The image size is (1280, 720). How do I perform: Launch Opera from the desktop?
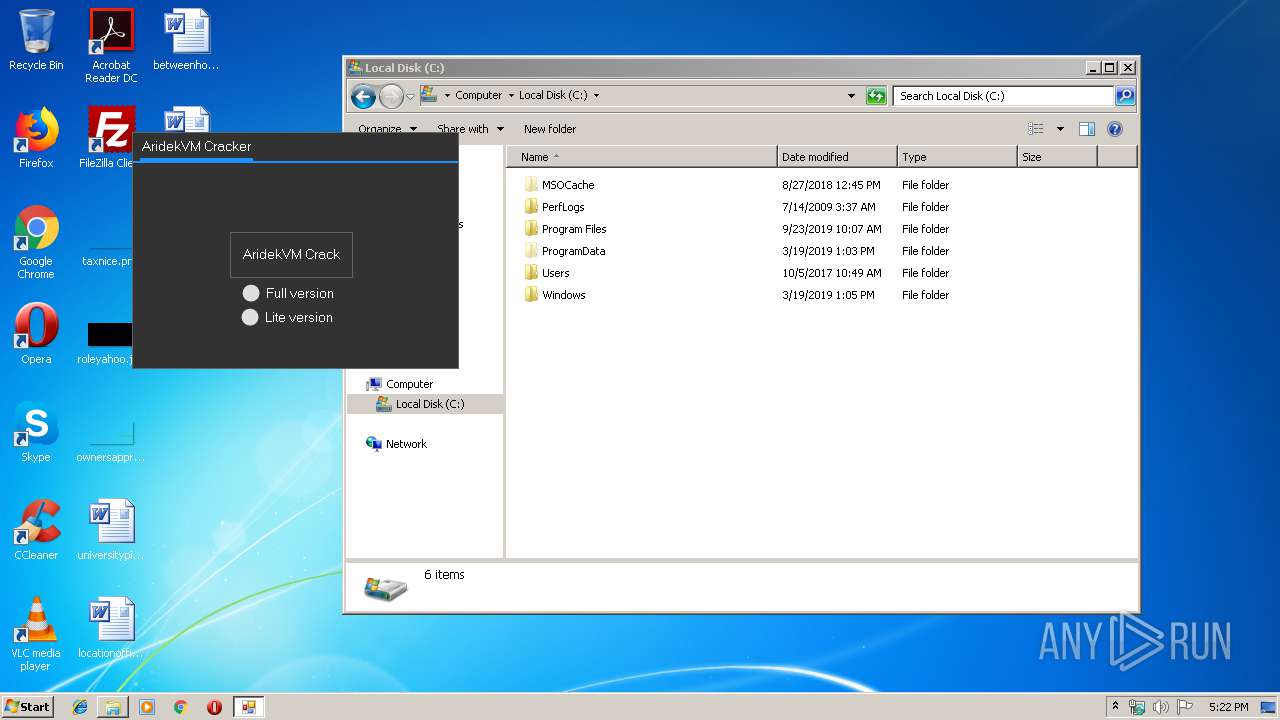tap(36, 334)
